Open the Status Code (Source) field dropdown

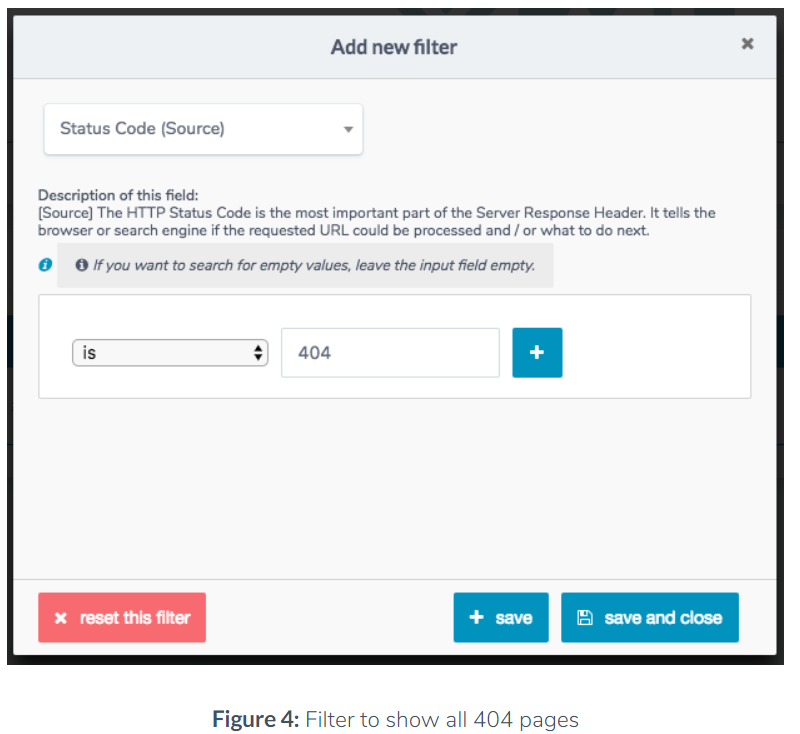click(203, 129)
